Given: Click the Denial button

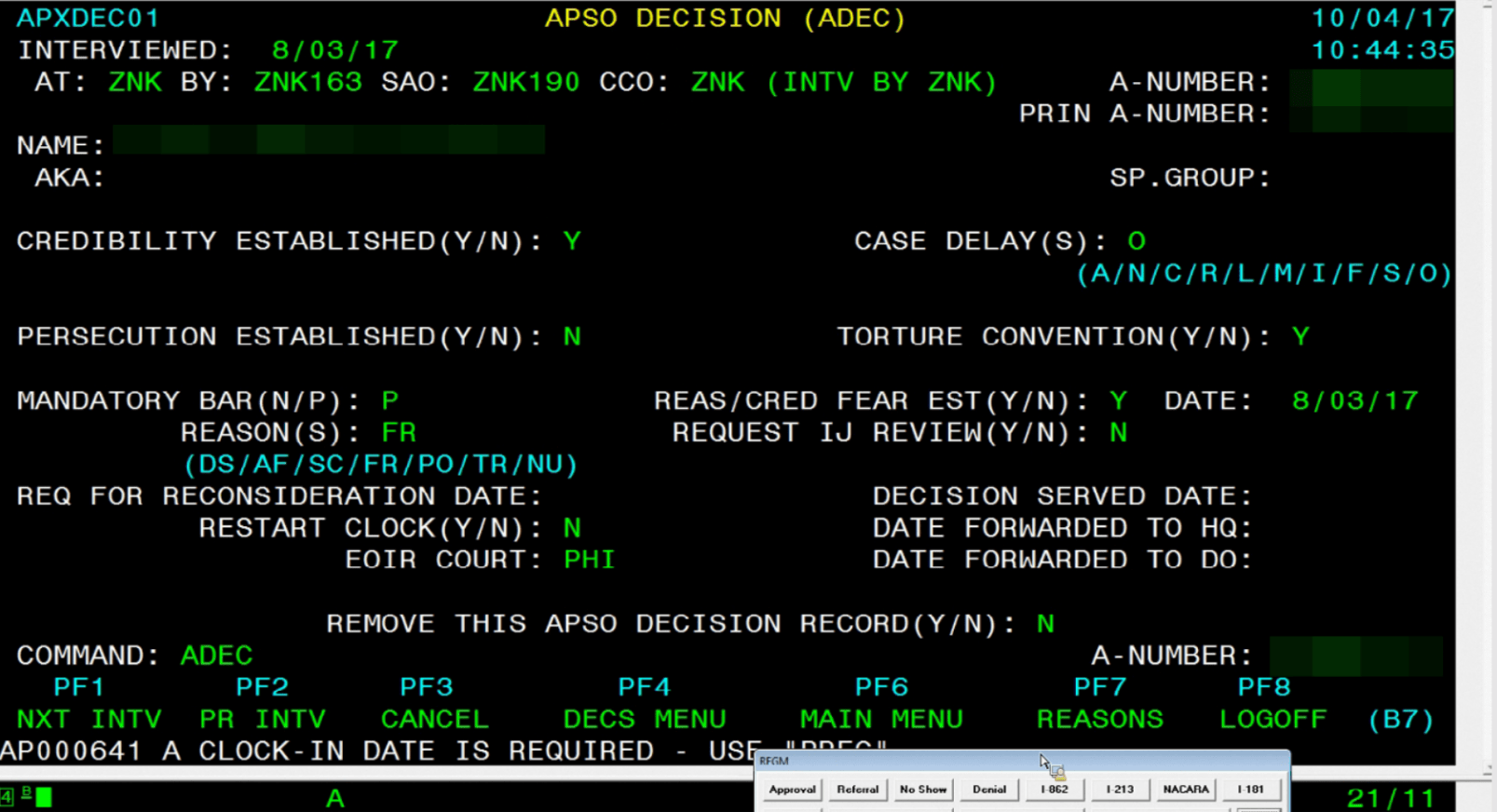Looking at the screenshot, I should click(x=988, y=789).
